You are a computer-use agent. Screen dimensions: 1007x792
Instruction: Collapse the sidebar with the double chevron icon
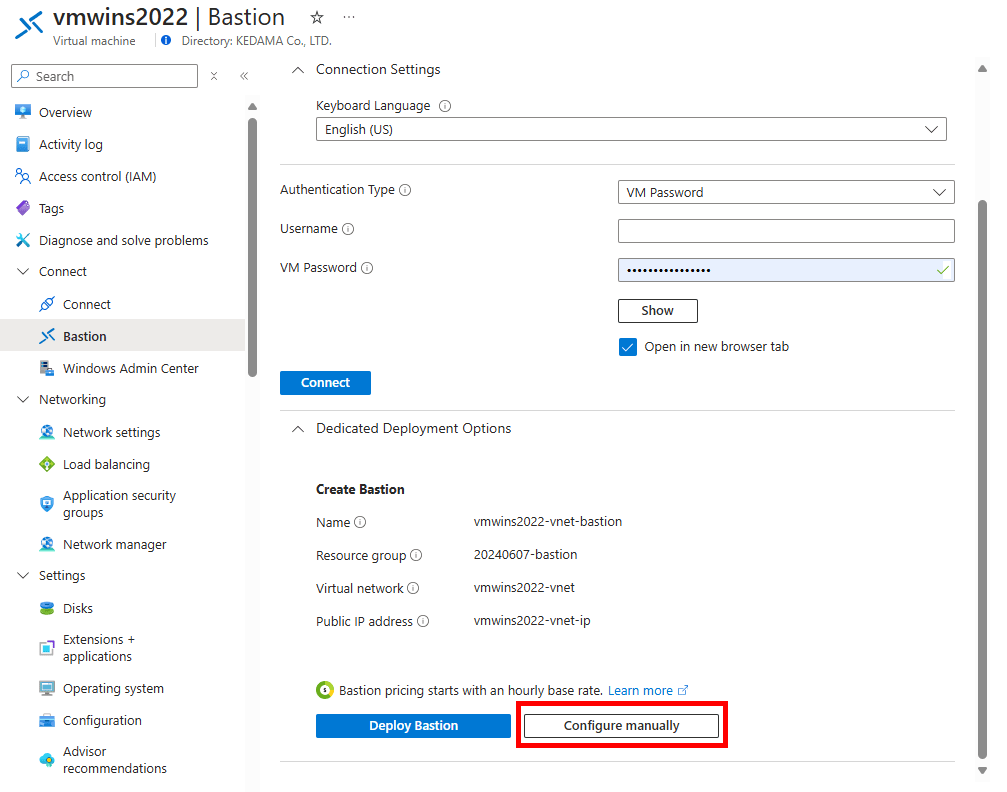click(x=244, y=76)
